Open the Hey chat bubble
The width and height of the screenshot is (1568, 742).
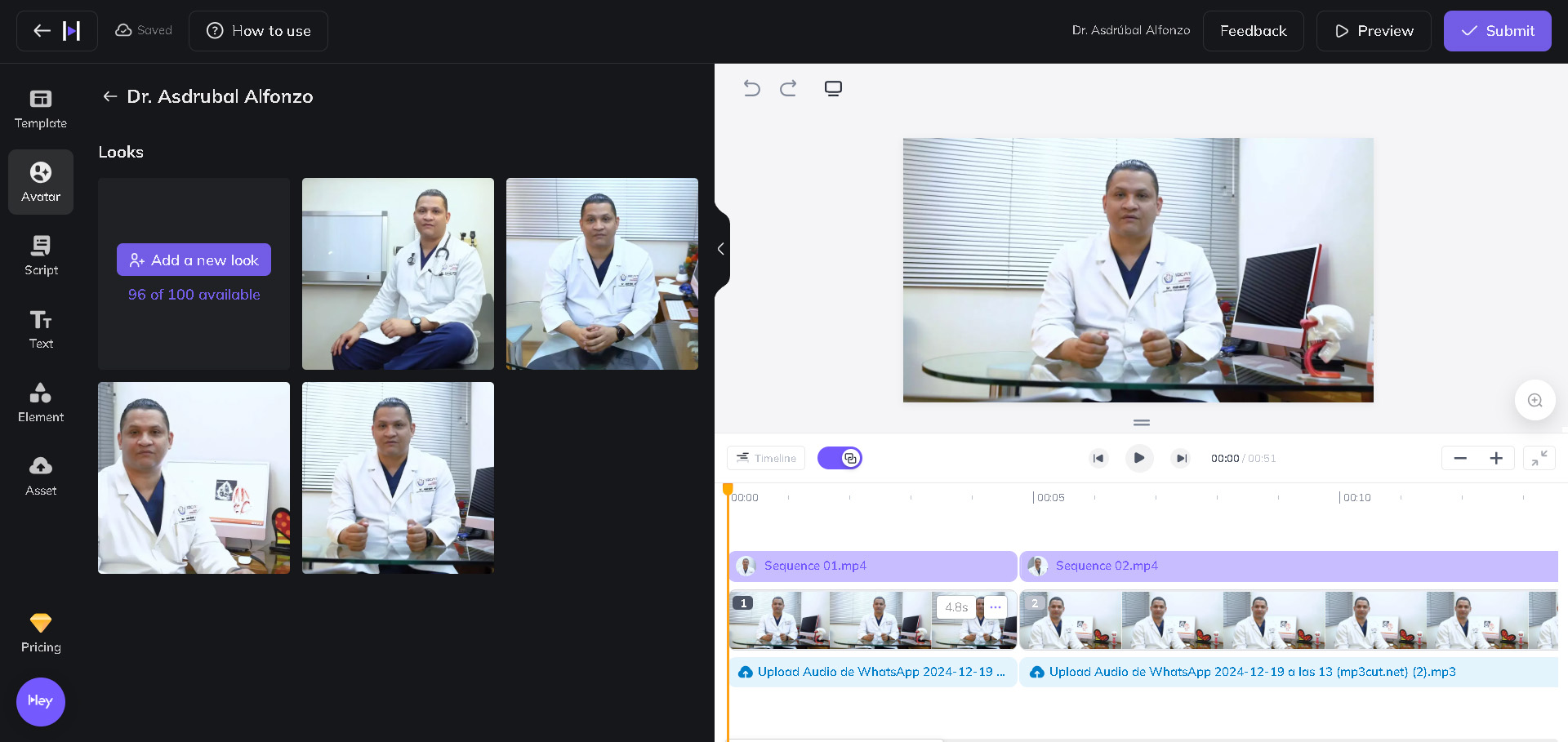[41, 701]
